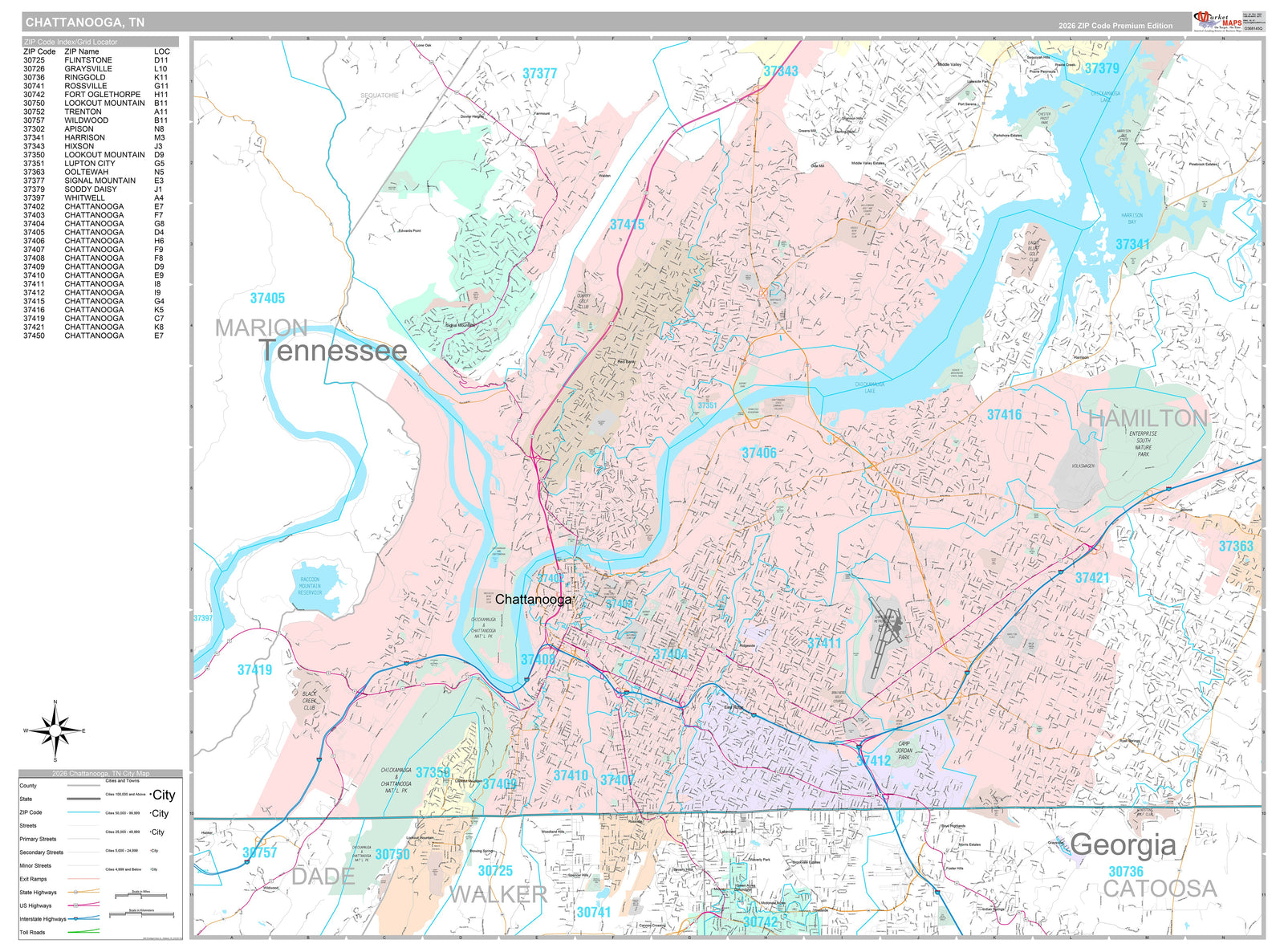Select index row 37351 LUPTON CITY
The image size is (1284, 952).
pos(96,164)
